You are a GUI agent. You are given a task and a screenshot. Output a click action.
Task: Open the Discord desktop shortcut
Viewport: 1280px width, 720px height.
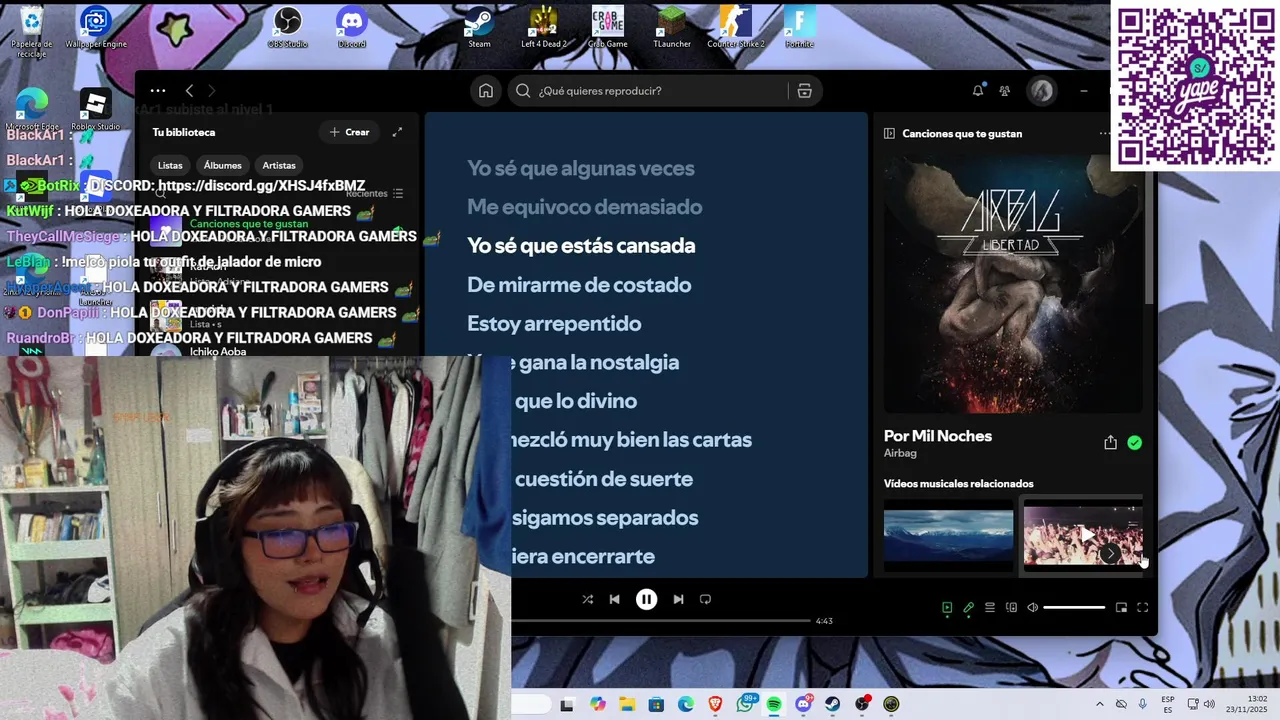pyautogui.click(x=352, y=28)
